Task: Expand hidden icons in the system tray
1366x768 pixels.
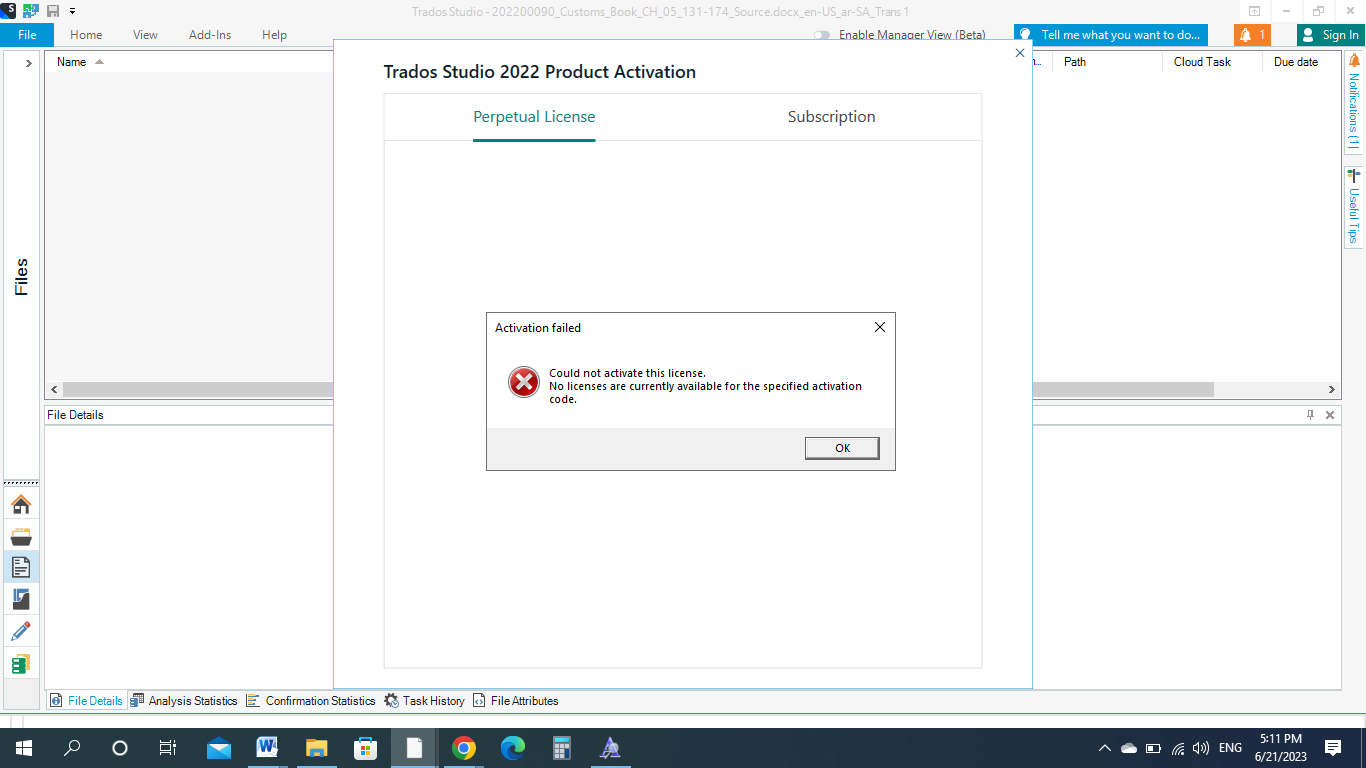Action: tap(1104, 747)
